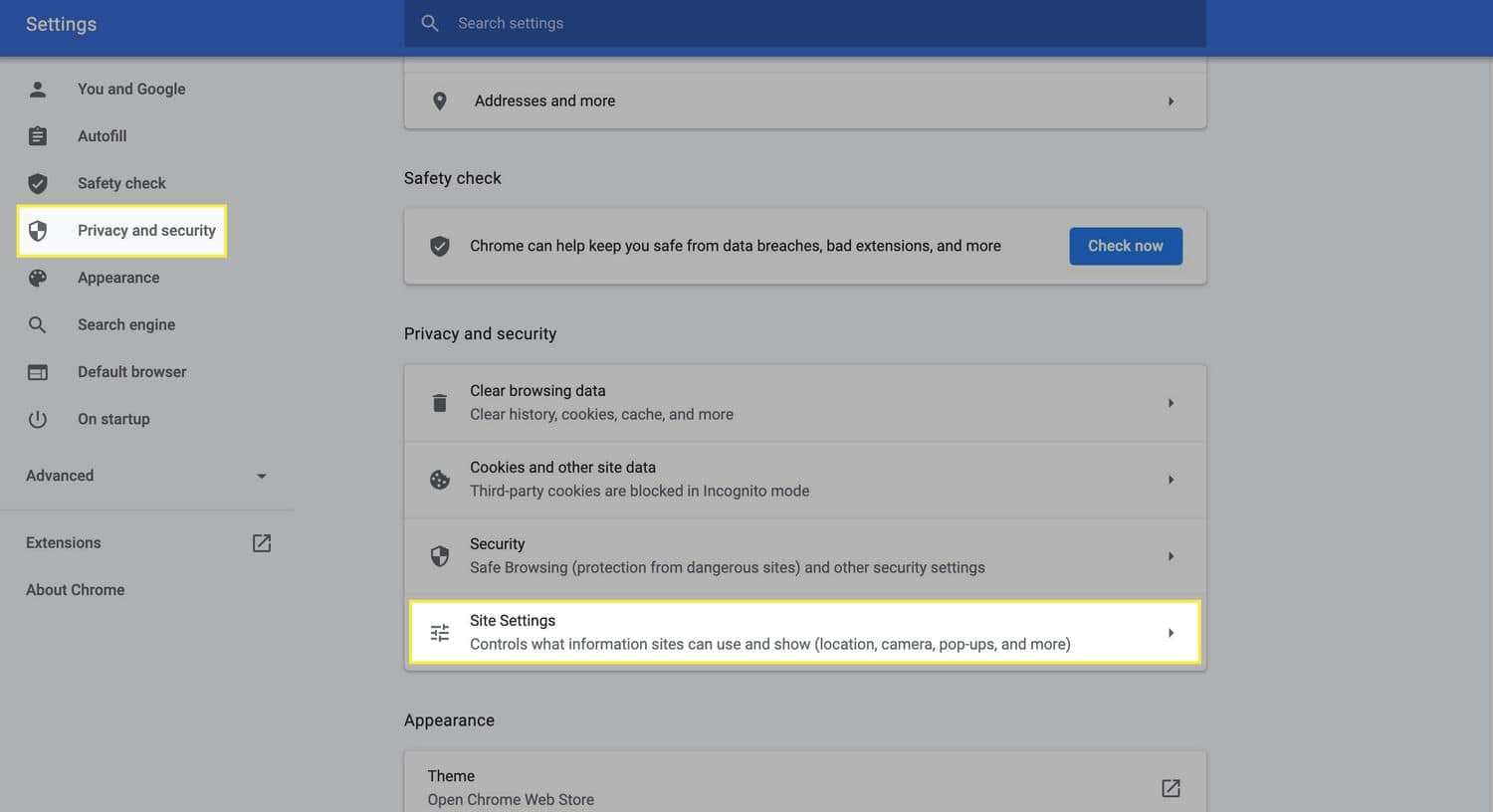The width and height of the screenshot is (1493, 812).
Task: Select On startup in sidebar
Action: pos(113,419)
